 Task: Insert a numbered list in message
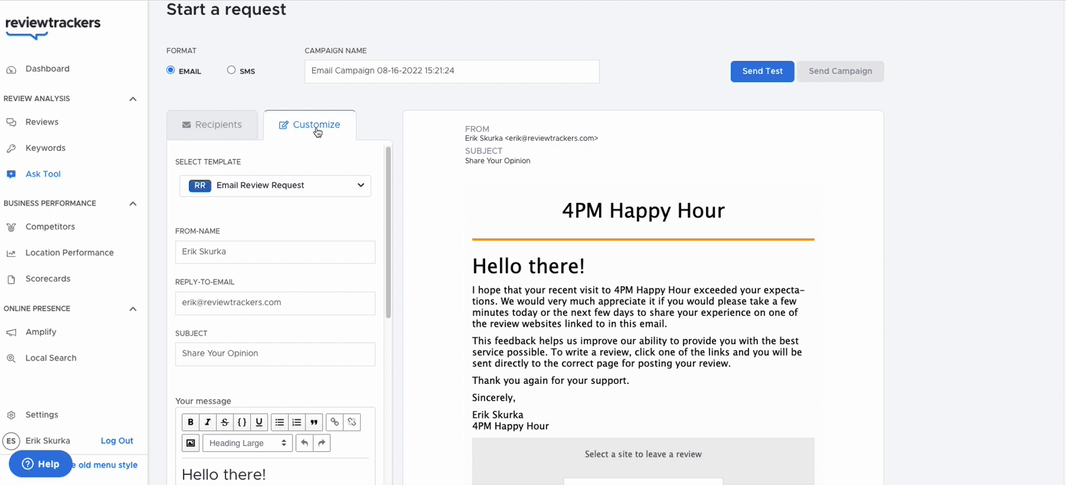296,422
